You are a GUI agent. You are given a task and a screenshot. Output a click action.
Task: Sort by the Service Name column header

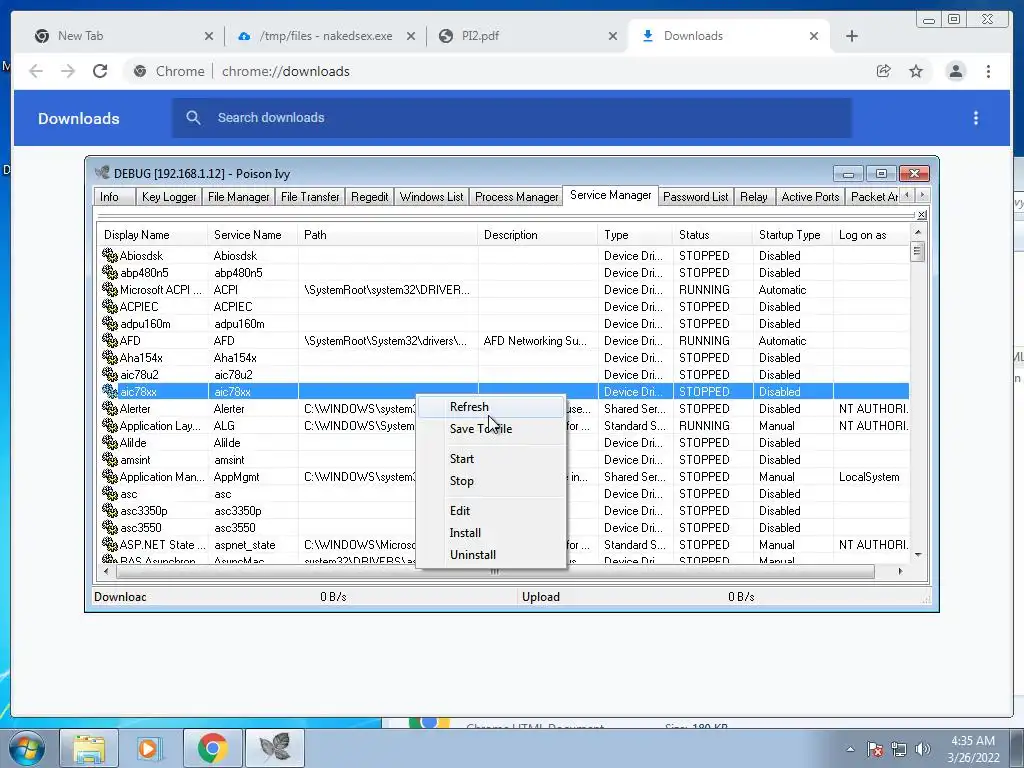(253, 234)
